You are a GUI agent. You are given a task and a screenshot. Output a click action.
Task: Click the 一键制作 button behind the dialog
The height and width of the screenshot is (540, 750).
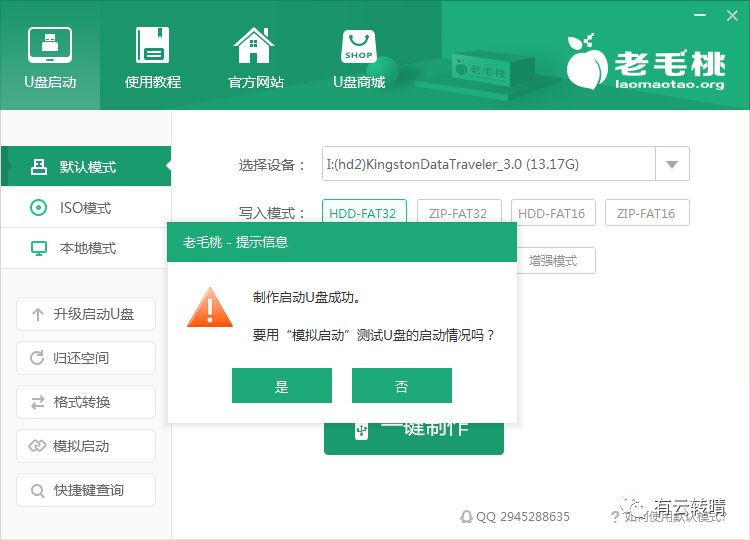click(x=414, y=438)
